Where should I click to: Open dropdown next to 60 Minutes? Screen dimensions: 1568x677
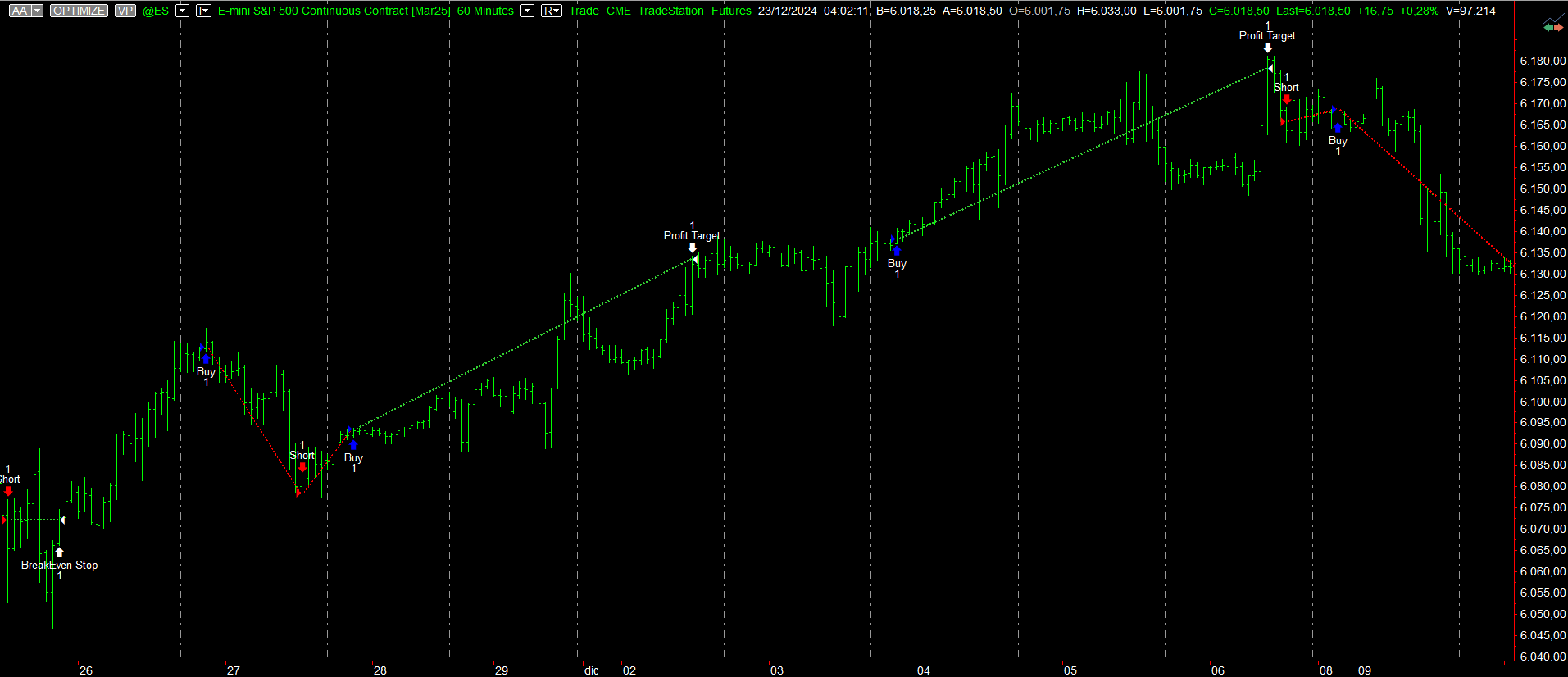click(528, 11)
